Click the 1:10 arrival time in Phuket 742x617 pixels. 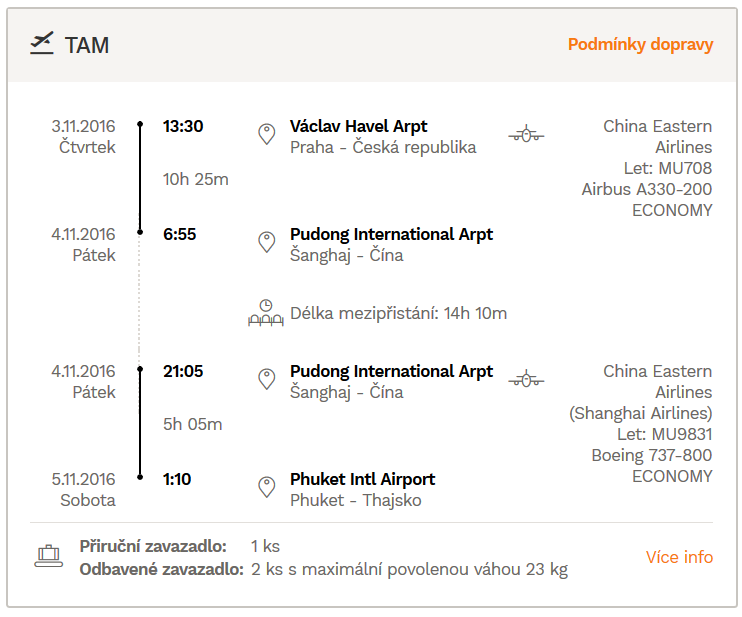tap(177, 479)
